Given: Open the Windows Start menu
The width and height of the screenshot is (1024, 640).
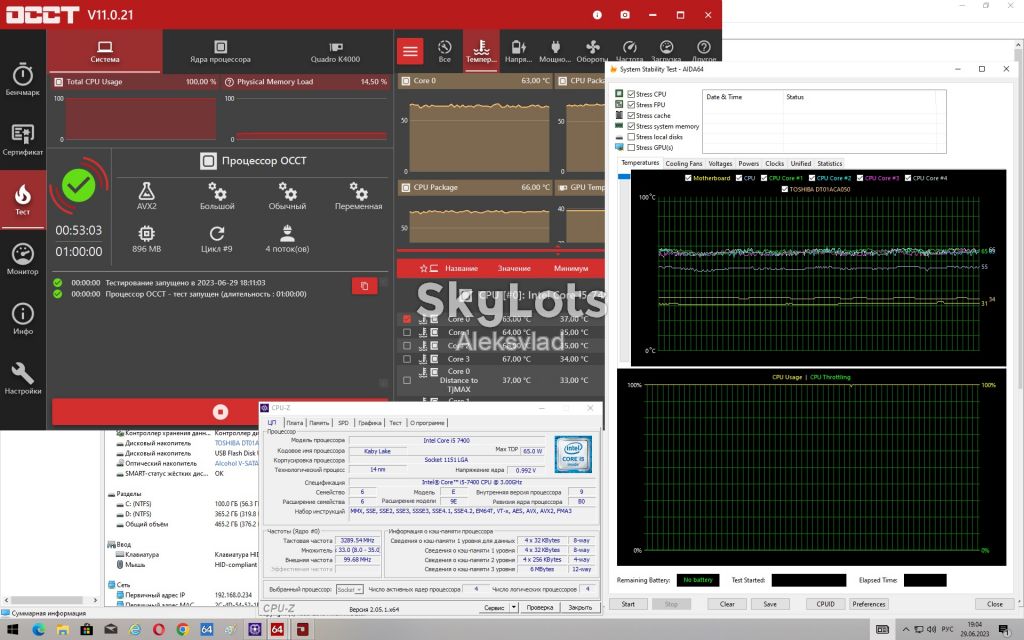Looking at the screenshot, I should (12, 630).
